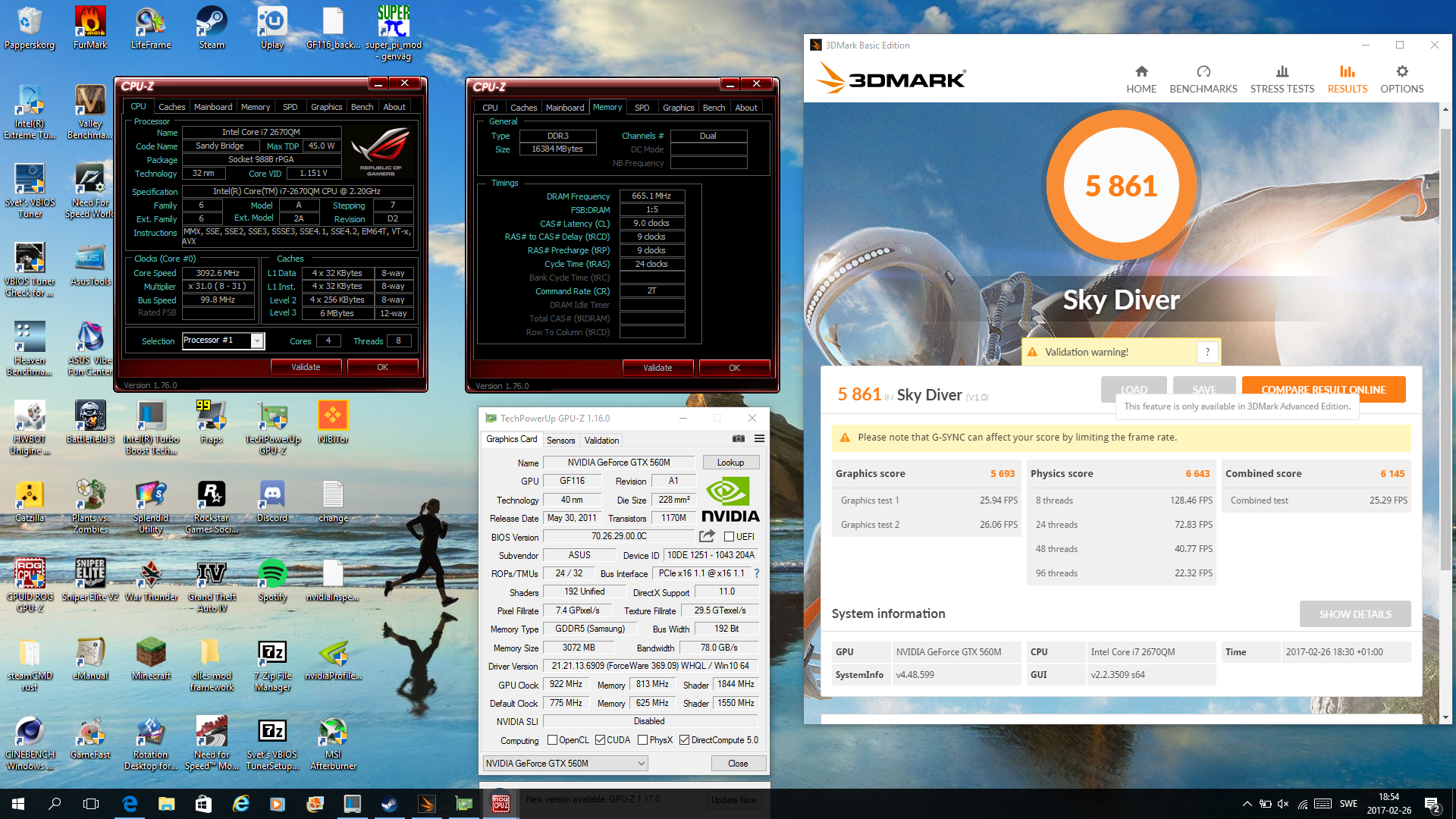Viewport: 1456px width, 819px height.
Task: Open the 3DMark HOME section
Action: pos(1141,79)
